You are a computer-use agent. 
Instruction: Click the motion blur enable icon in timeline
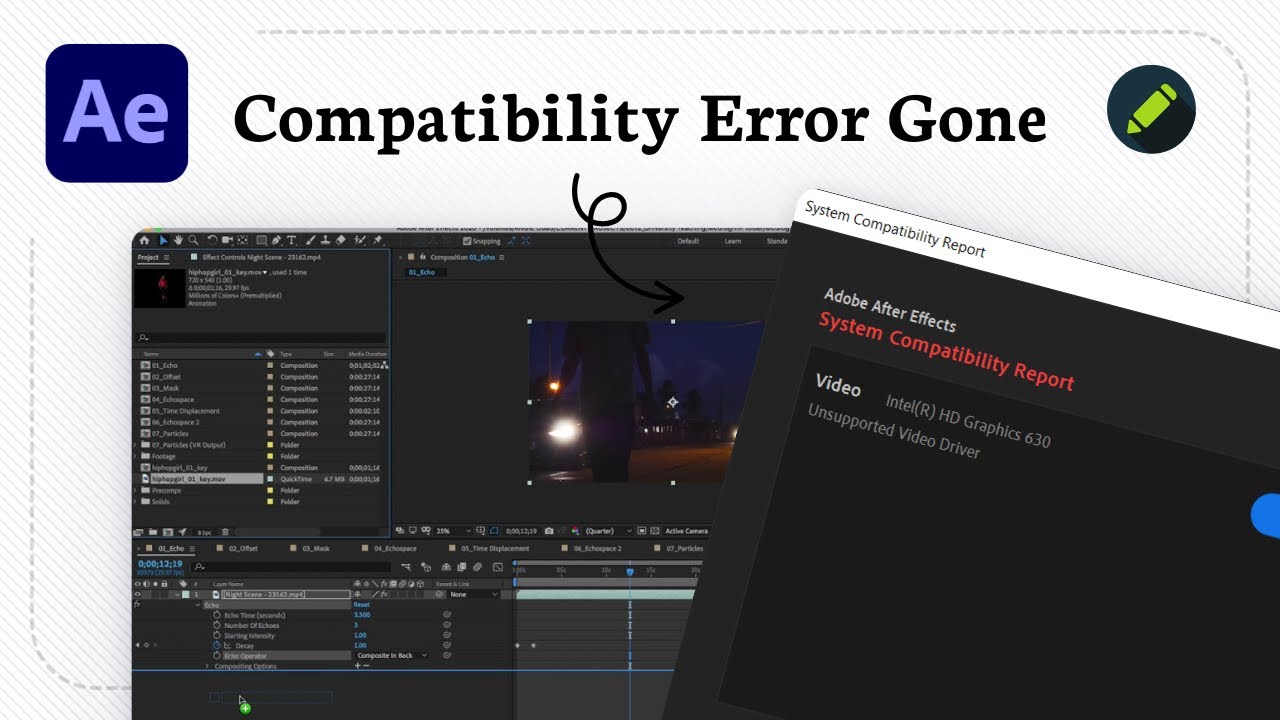477,567
